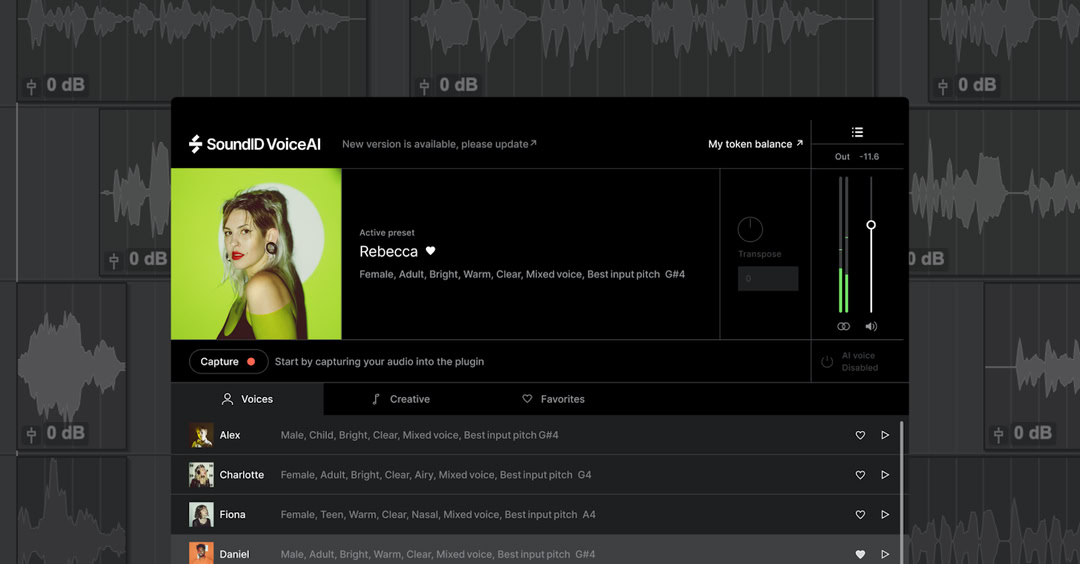Open My token balance link
1080x564 pixels.
(756, 144)
